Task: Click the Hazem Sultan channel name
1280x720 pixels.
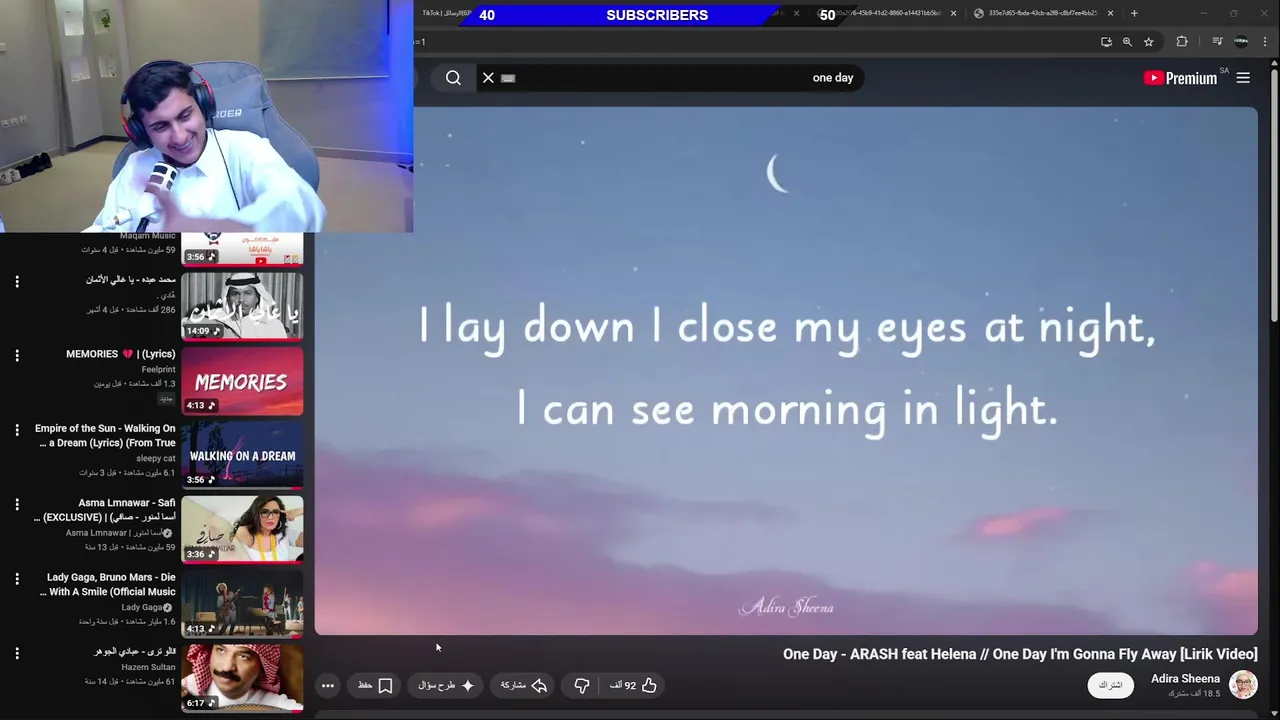Action: pyautogui.click(x=149, y=667)
